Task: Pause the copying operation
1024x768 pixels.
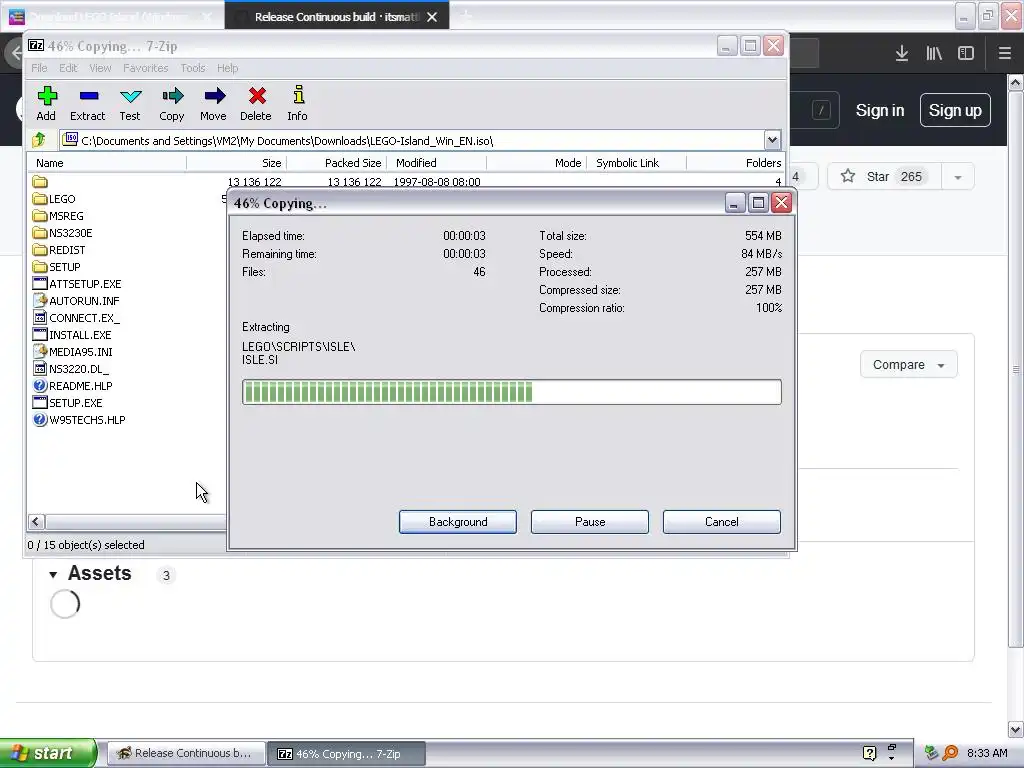Action: pyautogui.click(x=590, y=522)
